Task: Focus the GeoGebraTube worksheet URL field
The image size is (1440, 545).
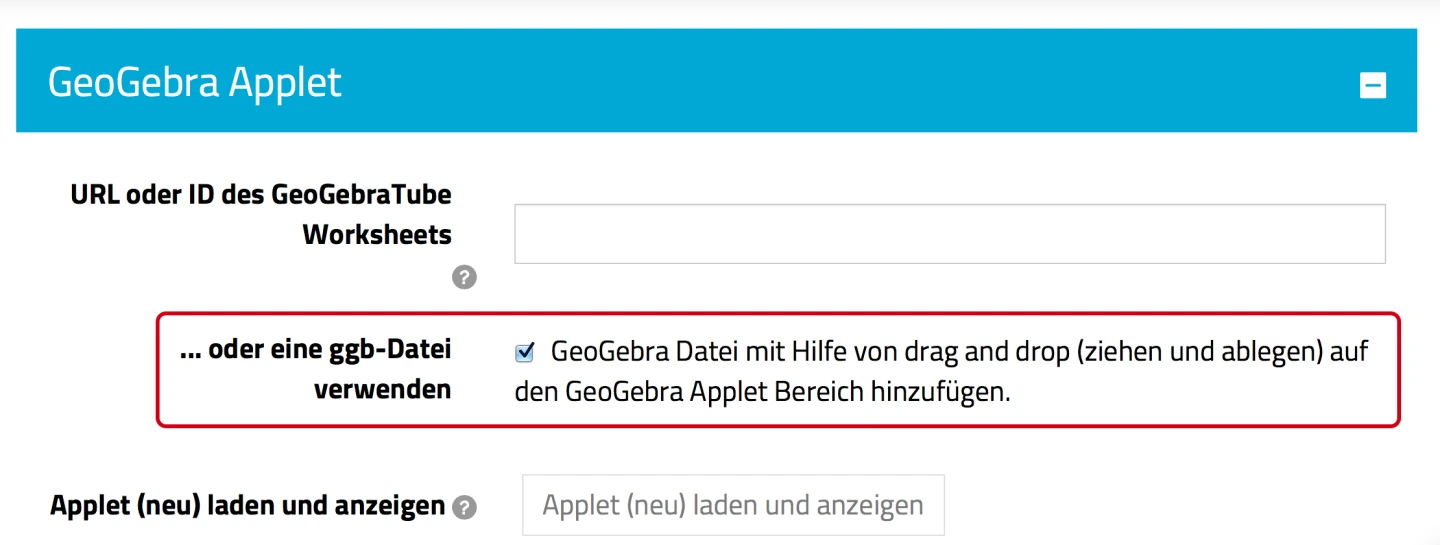Action: click(949, 234)
